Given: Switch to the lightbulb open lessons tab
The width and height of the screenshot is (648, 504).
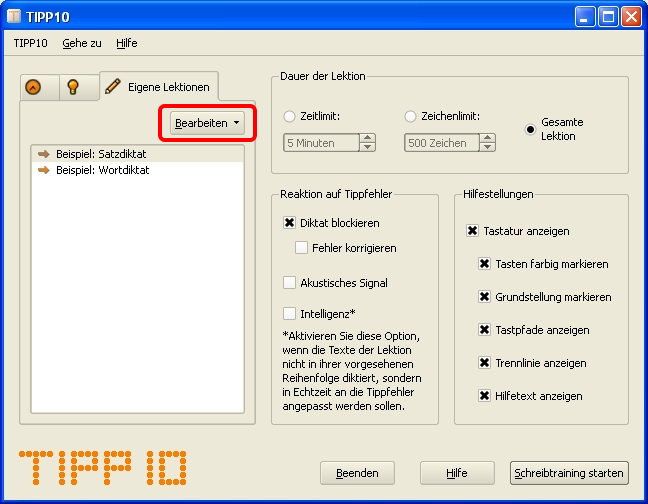Looking at the screenshot, I should pyautogui.click(x=73, y=87).
